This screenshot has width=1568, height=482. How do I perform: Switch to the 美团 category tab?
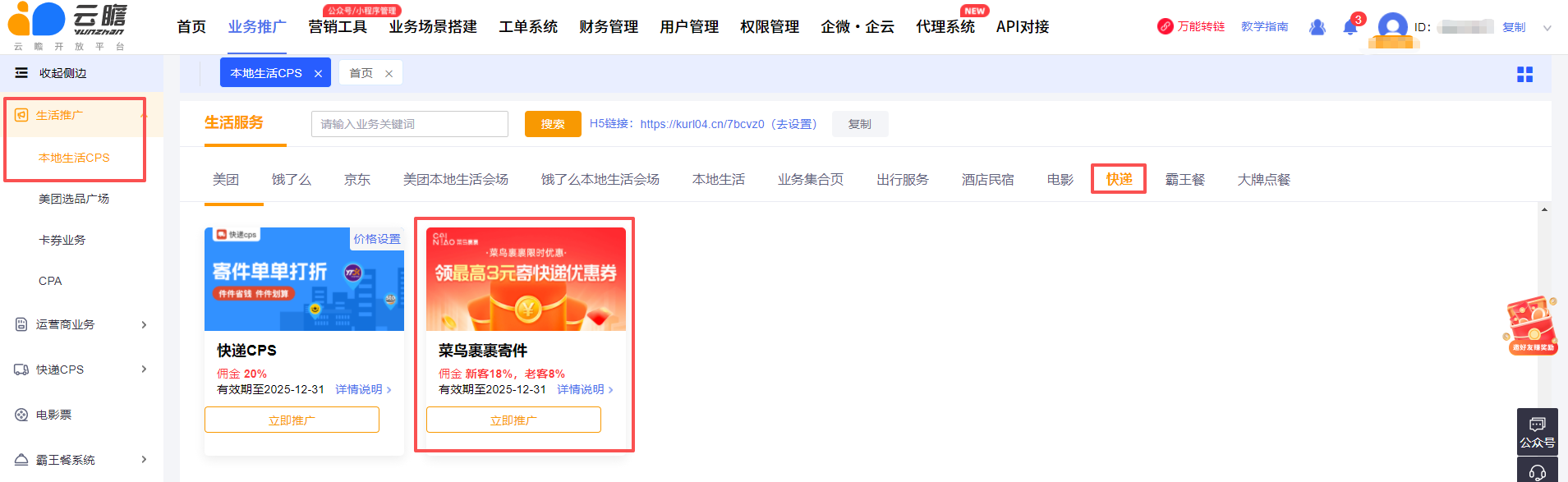tap(226, 179)
